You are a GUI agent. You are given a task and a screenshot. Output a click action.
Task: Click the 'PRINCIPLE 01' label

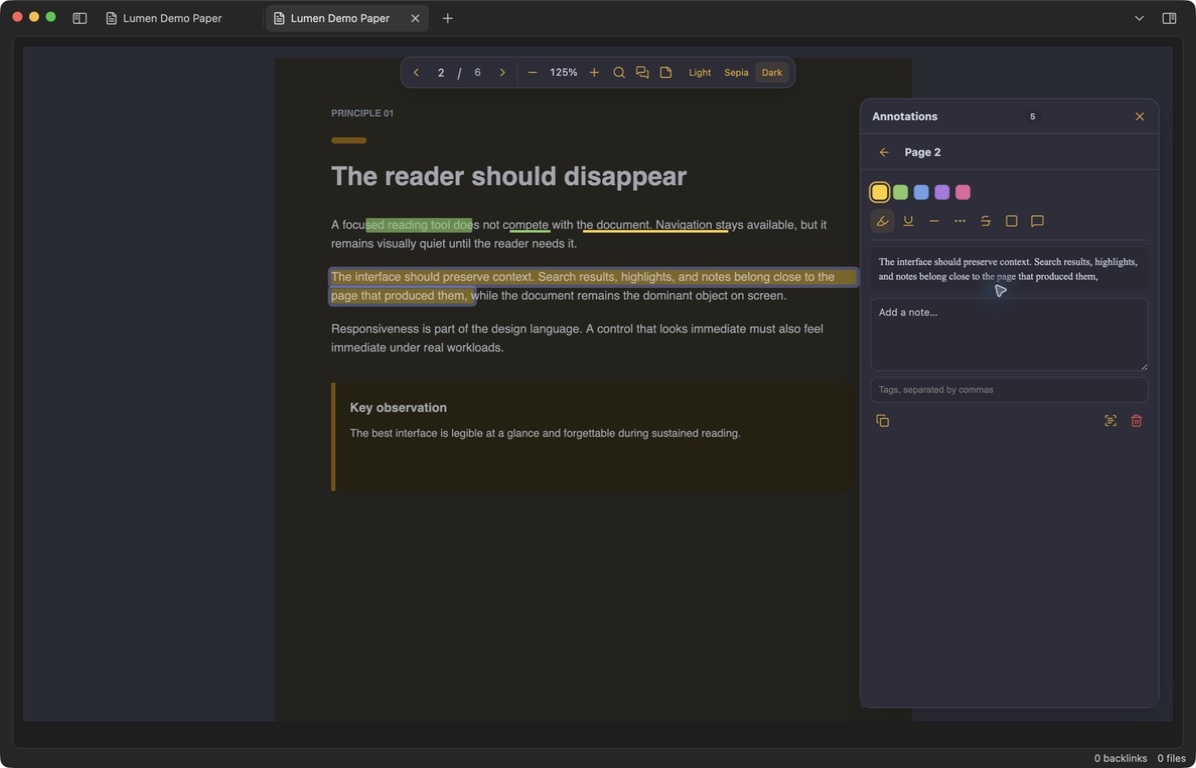[x=362, y=113]
